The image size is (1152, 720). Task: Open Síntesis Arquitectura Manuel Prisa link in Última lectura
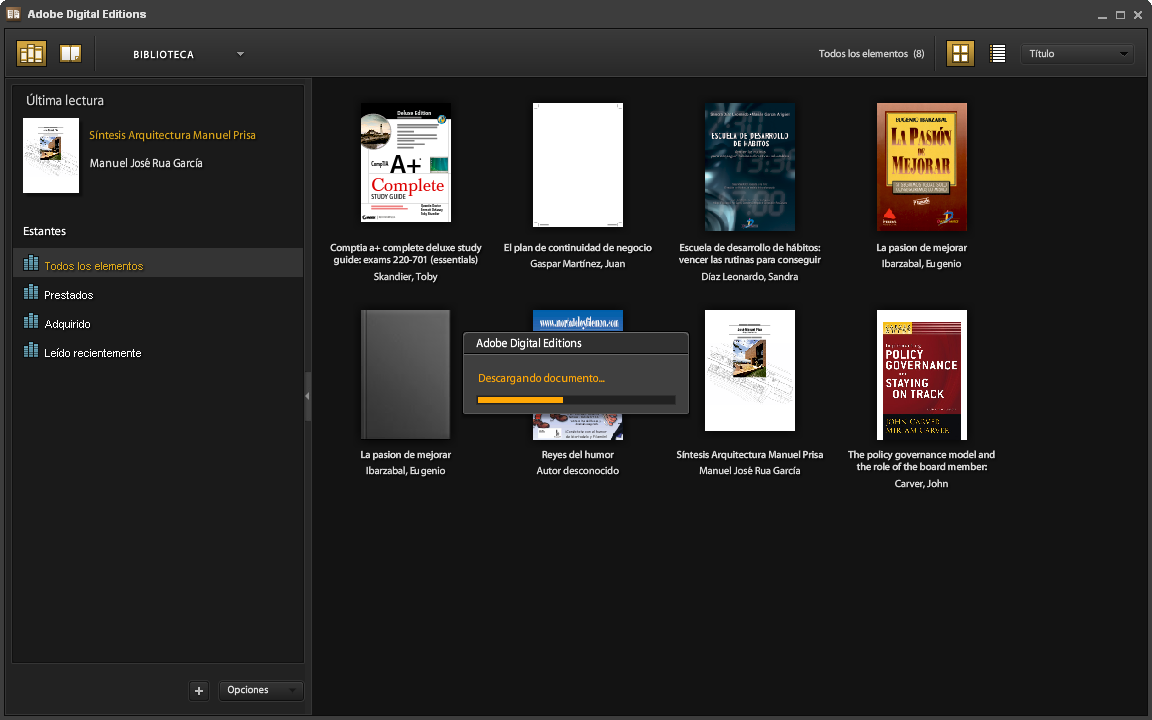pos(172,135)
